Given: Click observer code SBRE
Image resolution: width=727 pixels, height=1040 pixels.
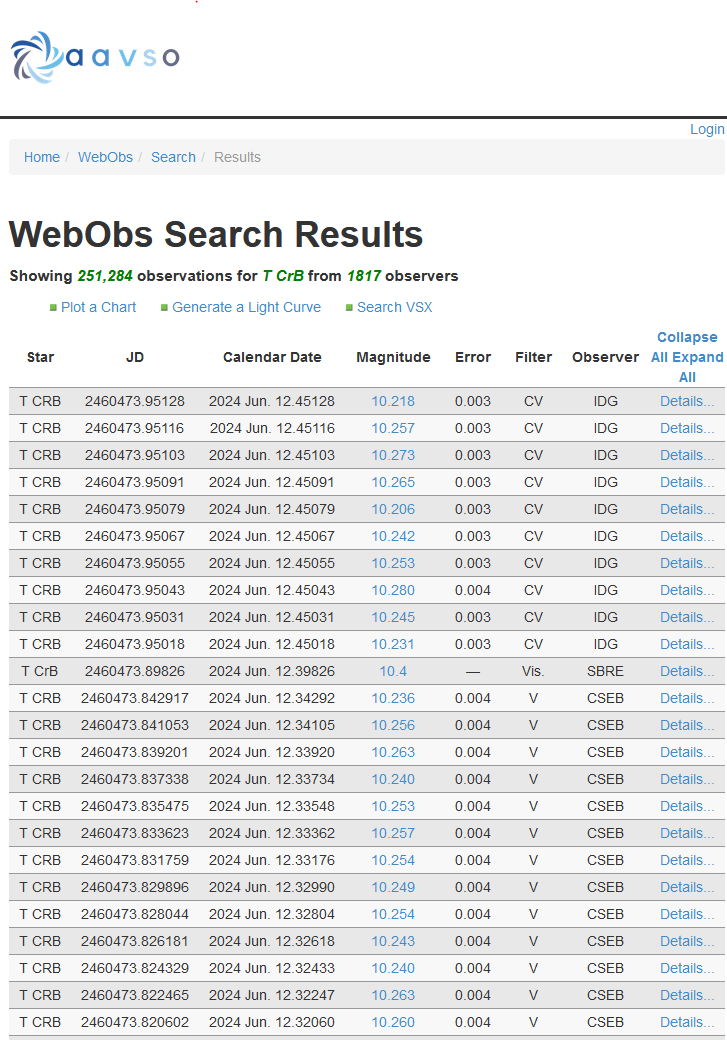Looking at the screenshot, I should pyautogui.click(x=606, y=671).
